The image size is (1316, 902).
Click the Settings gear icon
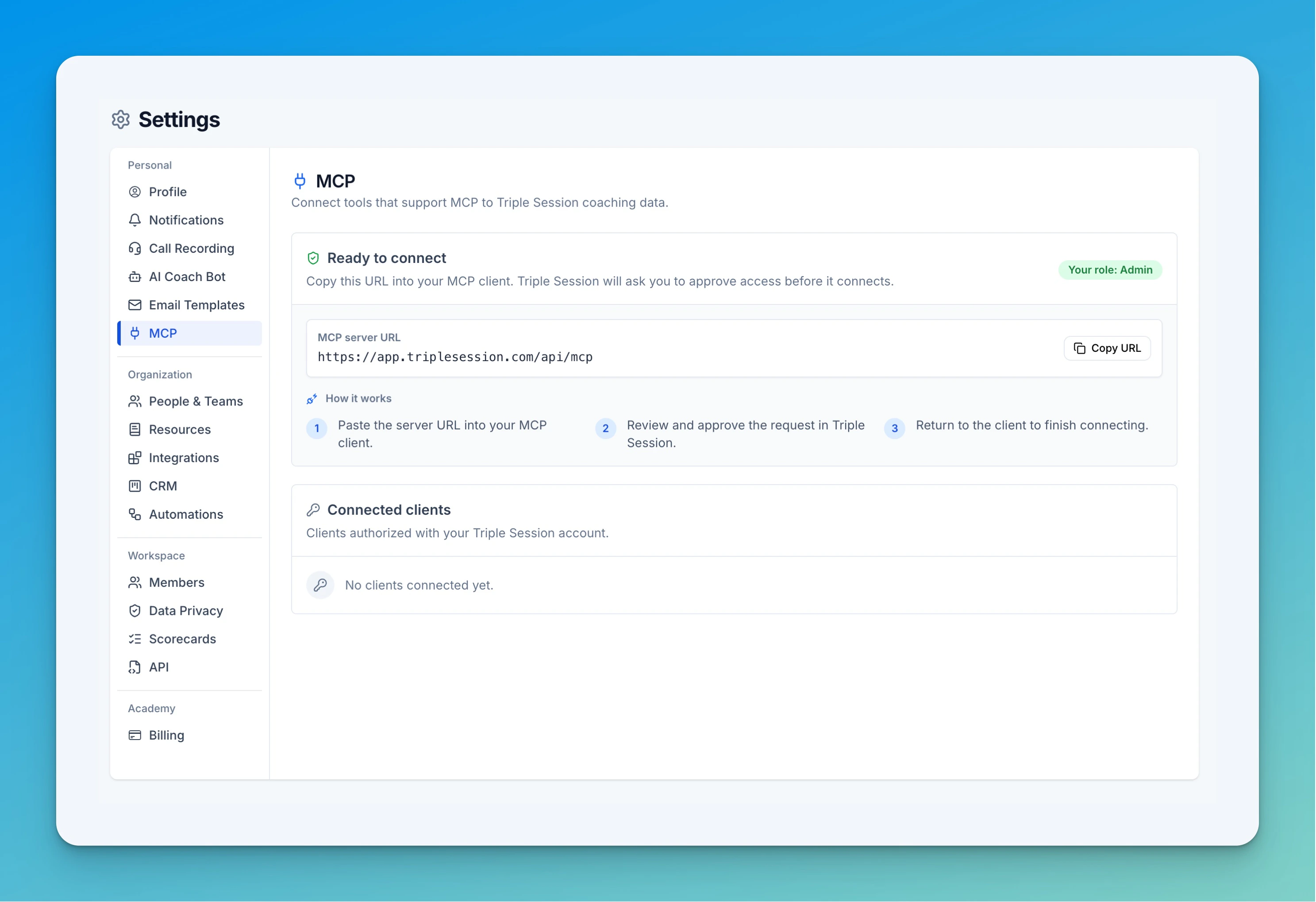click(x=121, y=119)
